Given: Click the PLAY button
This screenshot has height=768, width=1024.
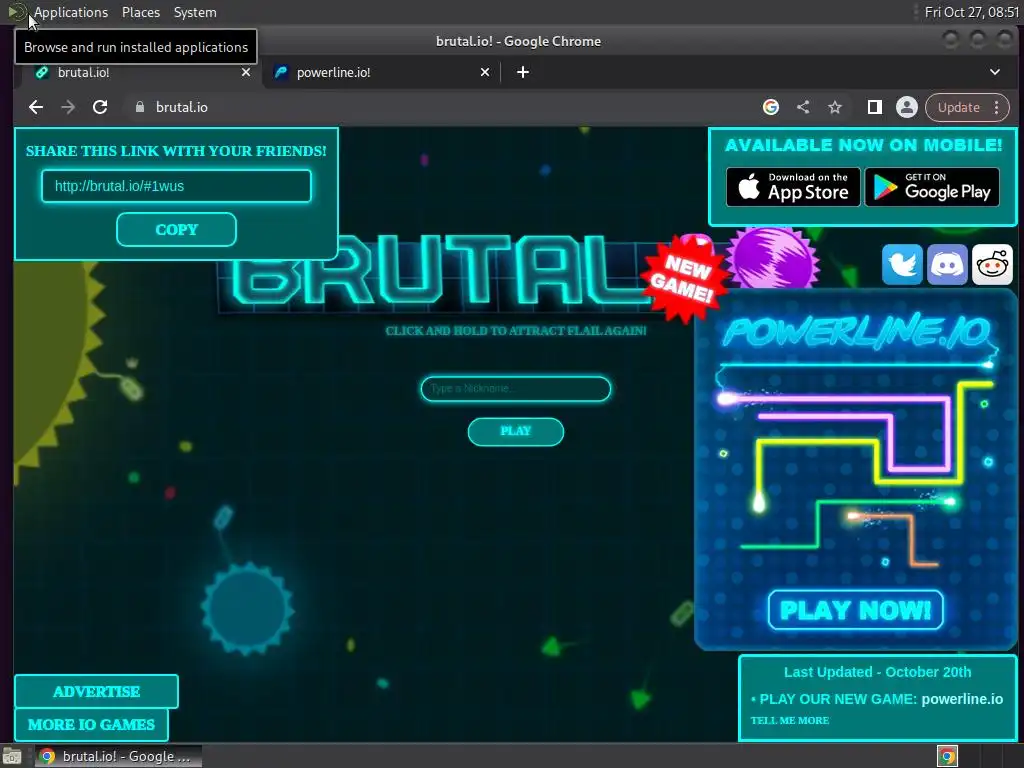Looking at the screenshot, I should coord(515,431).
